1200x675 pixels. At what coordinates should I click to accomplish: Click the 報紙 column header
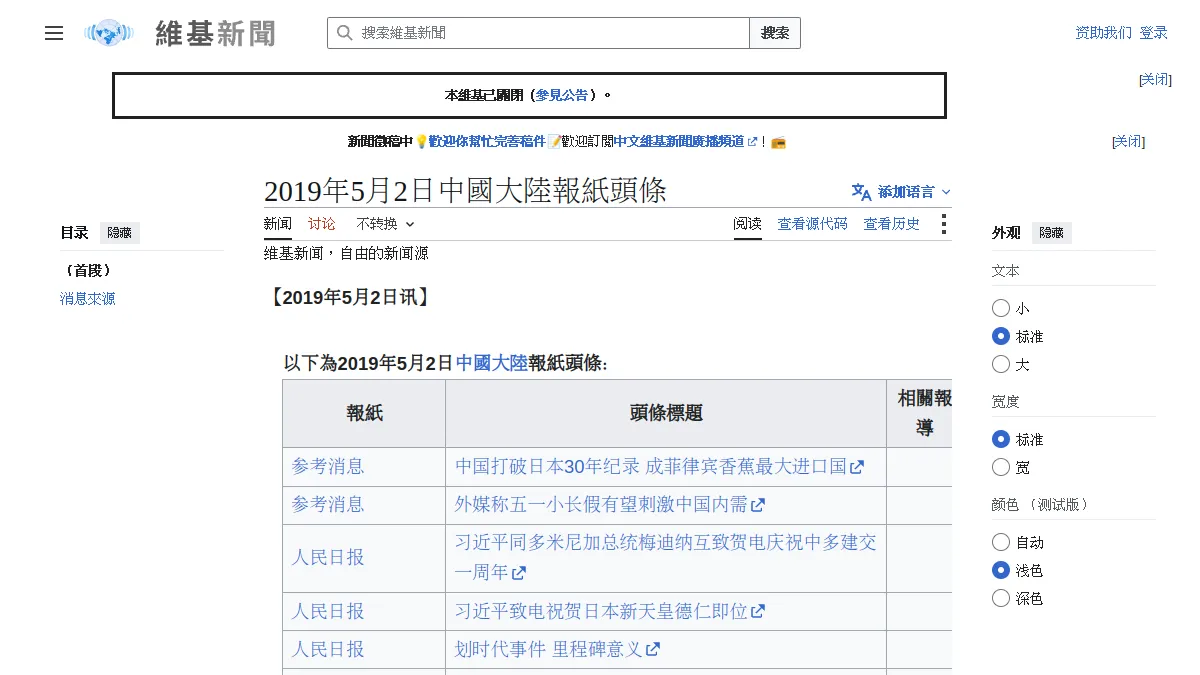pos(364,413)
